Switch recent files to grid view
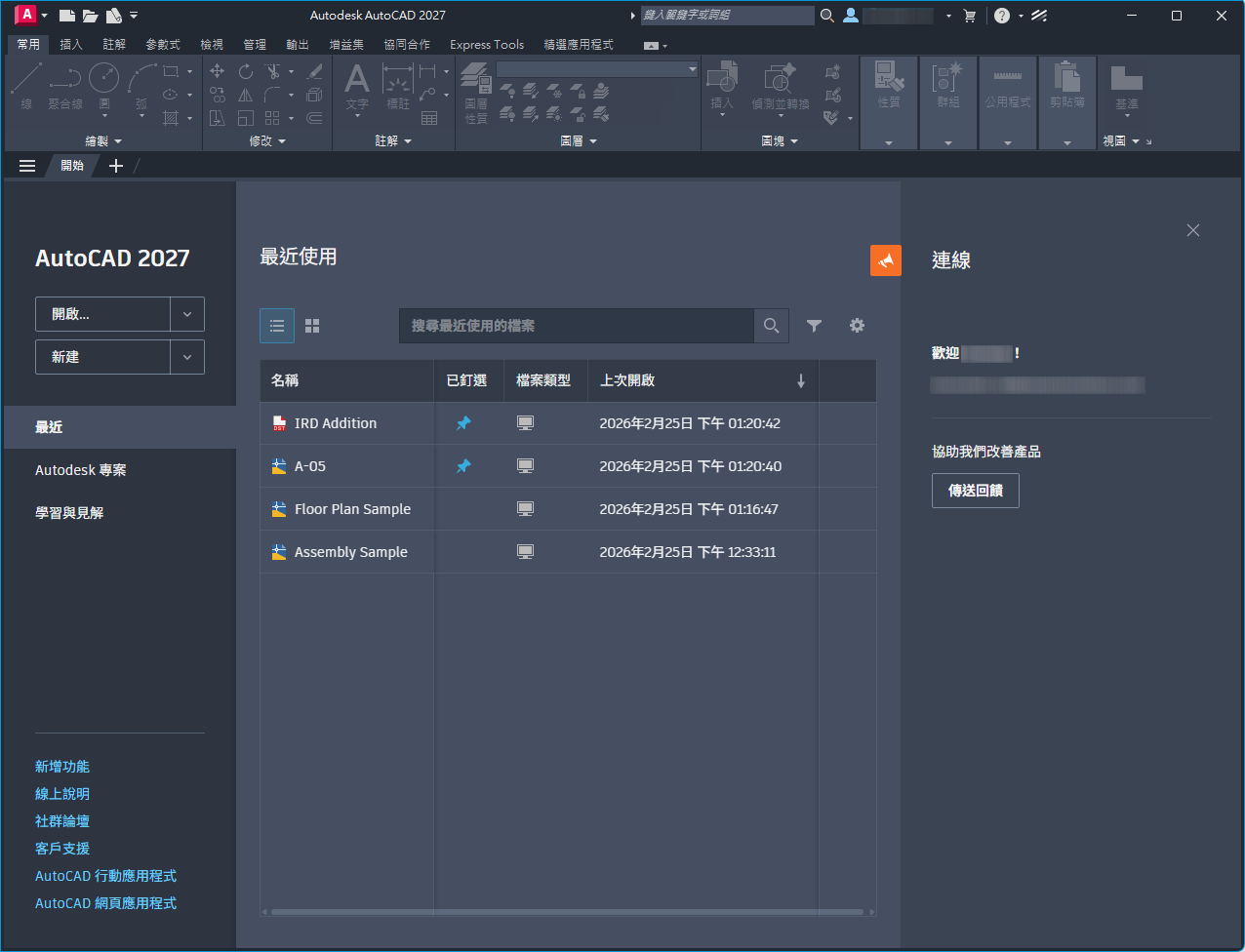 pyautogui.click(x=312, y=326)
